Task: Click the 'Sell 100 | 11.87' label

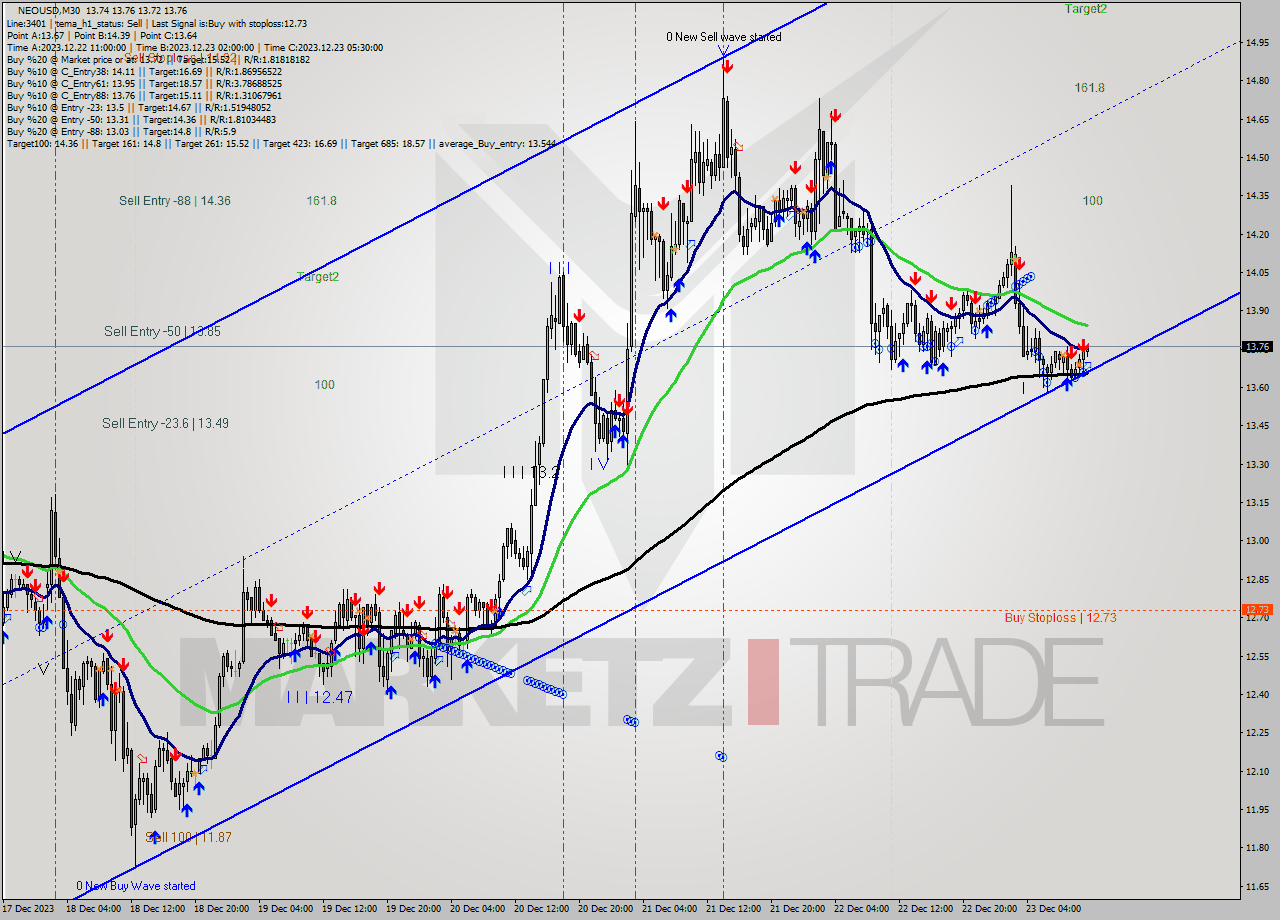Action: (x=188, y=837)
